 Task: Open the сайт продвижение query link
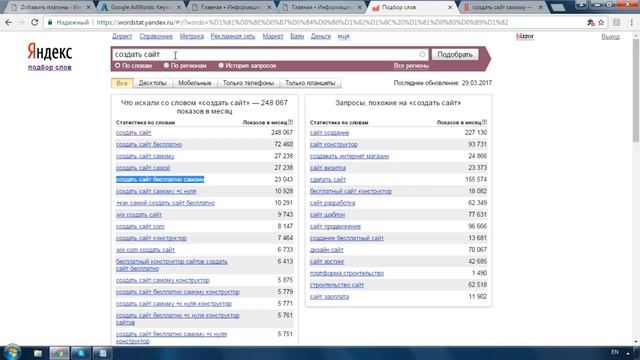pyautogui.click(x=335, y=227)
